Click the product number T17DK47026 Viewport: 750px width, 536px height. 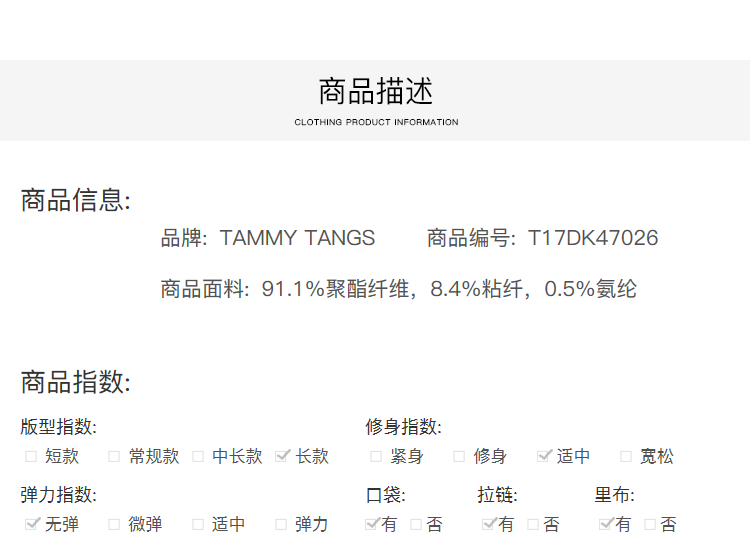(x=593, y=238)
